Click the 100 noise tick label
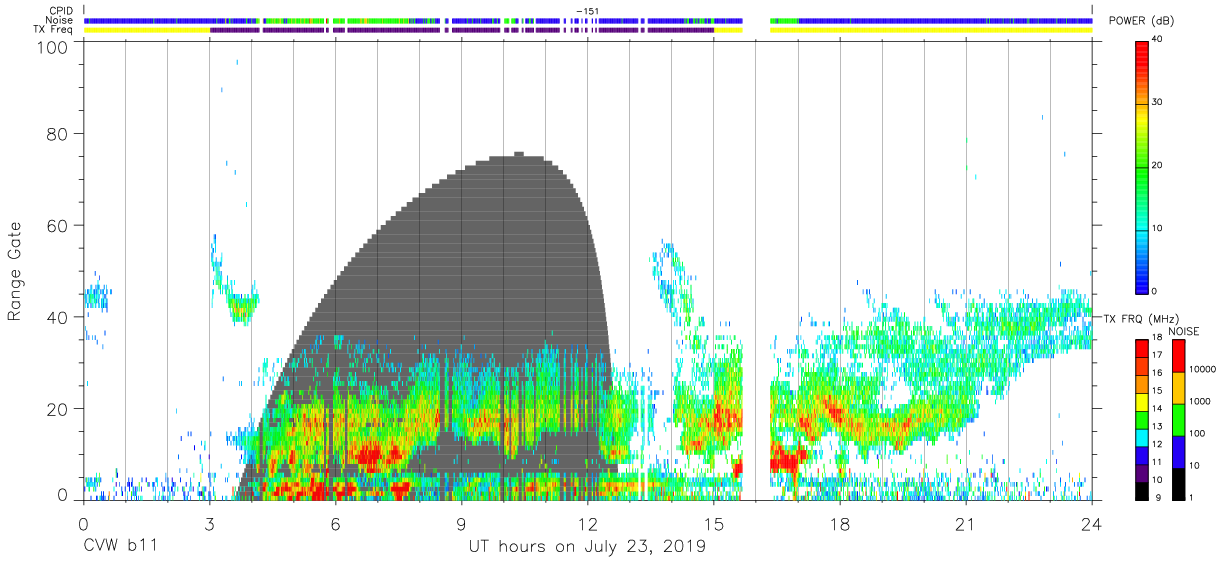 click(x=1198, y=433)
